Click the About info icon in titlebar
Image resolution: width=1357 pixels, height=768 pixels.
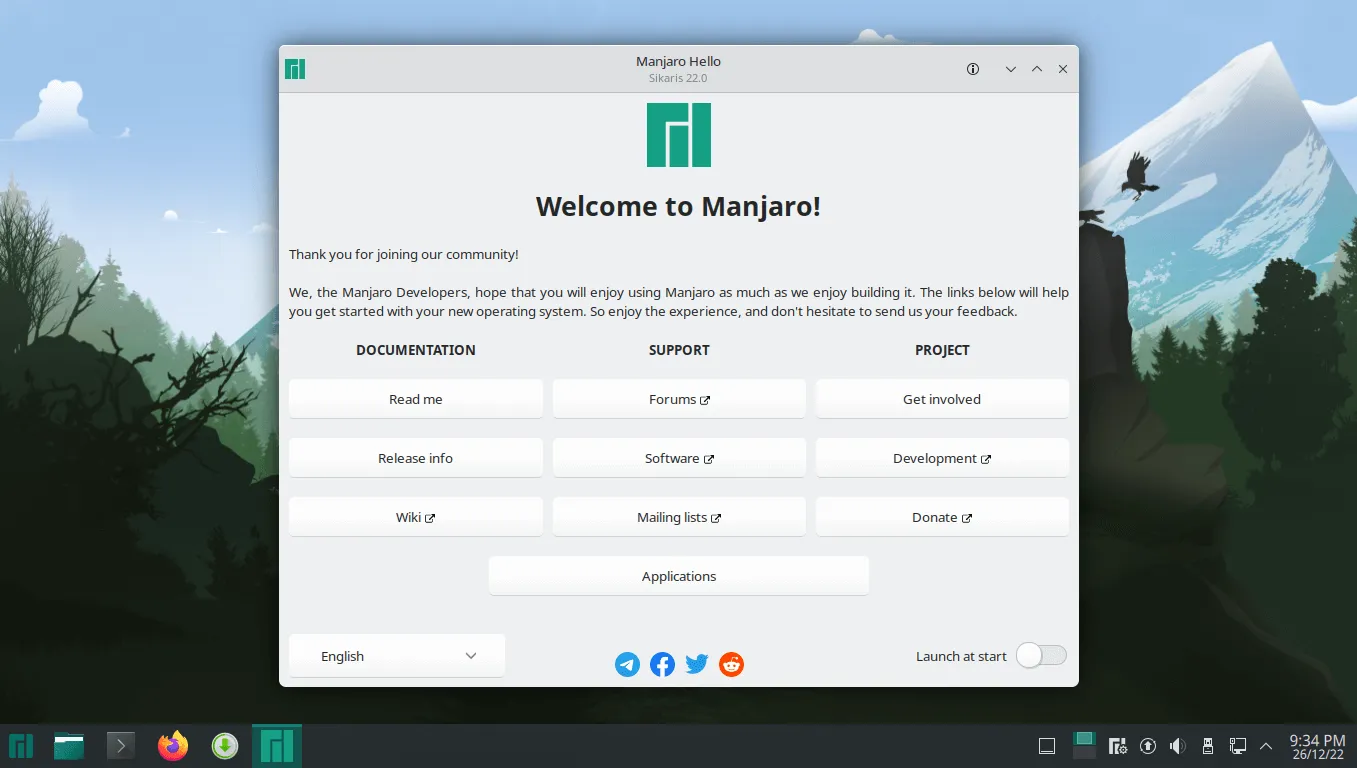pyautogui.click(x=973, y=69)
